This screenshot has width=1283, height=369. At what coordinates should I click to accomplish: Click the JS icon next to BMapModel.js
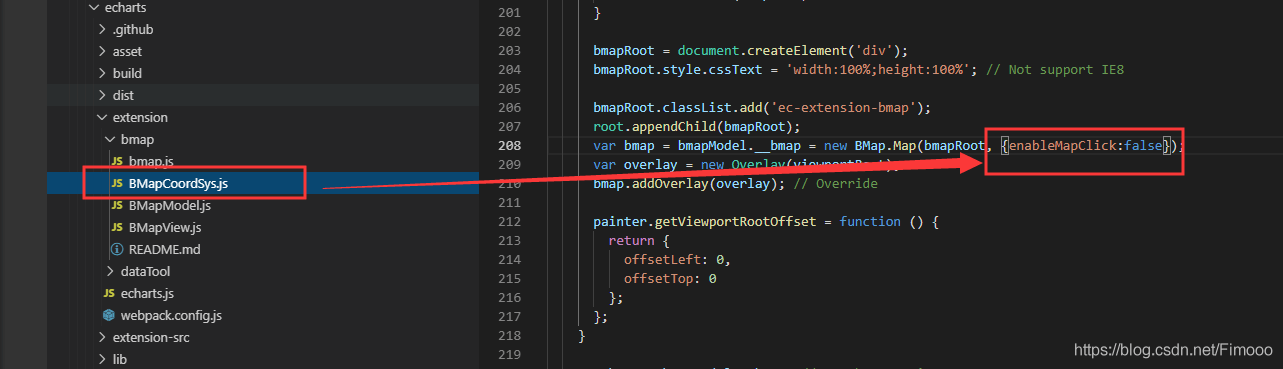coord(117,205)
